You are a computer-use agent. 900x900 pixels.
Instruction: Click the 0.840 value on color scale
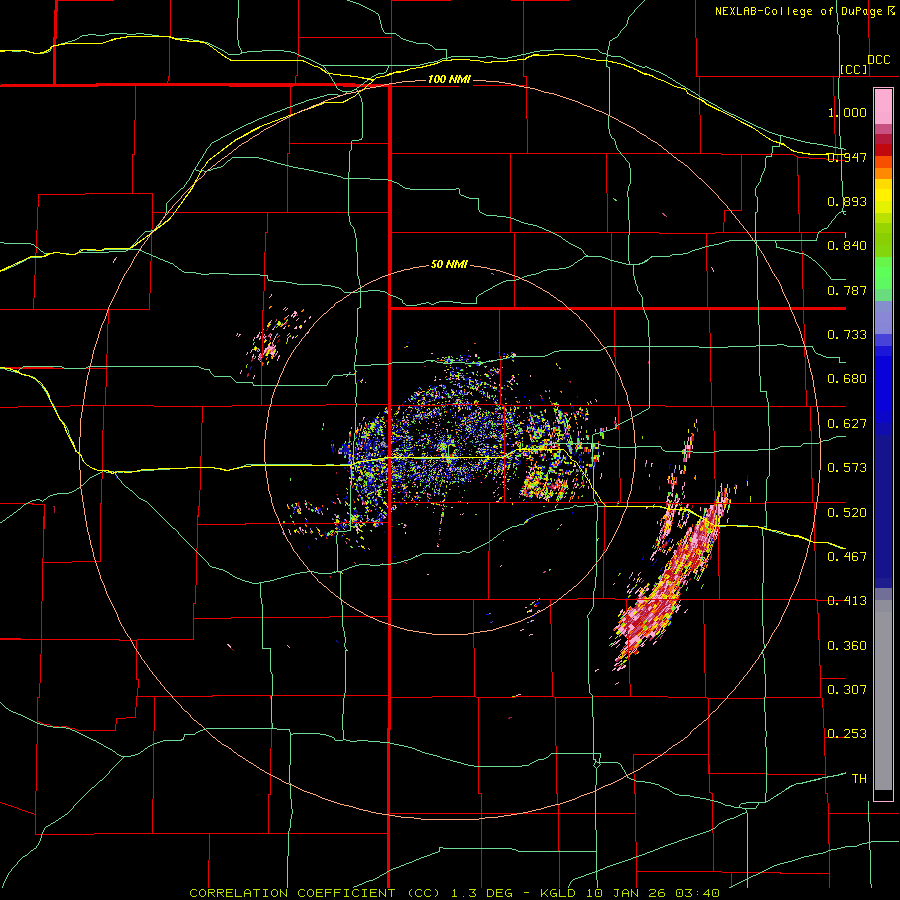[x=847, y=246]
